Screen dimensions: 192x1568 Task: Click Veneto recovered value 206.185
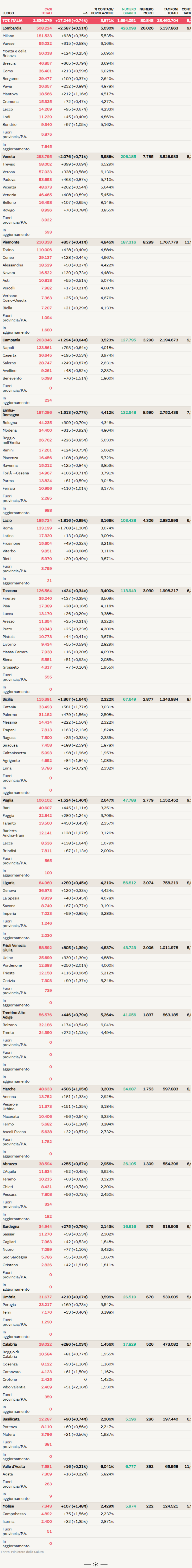point(128,156)
